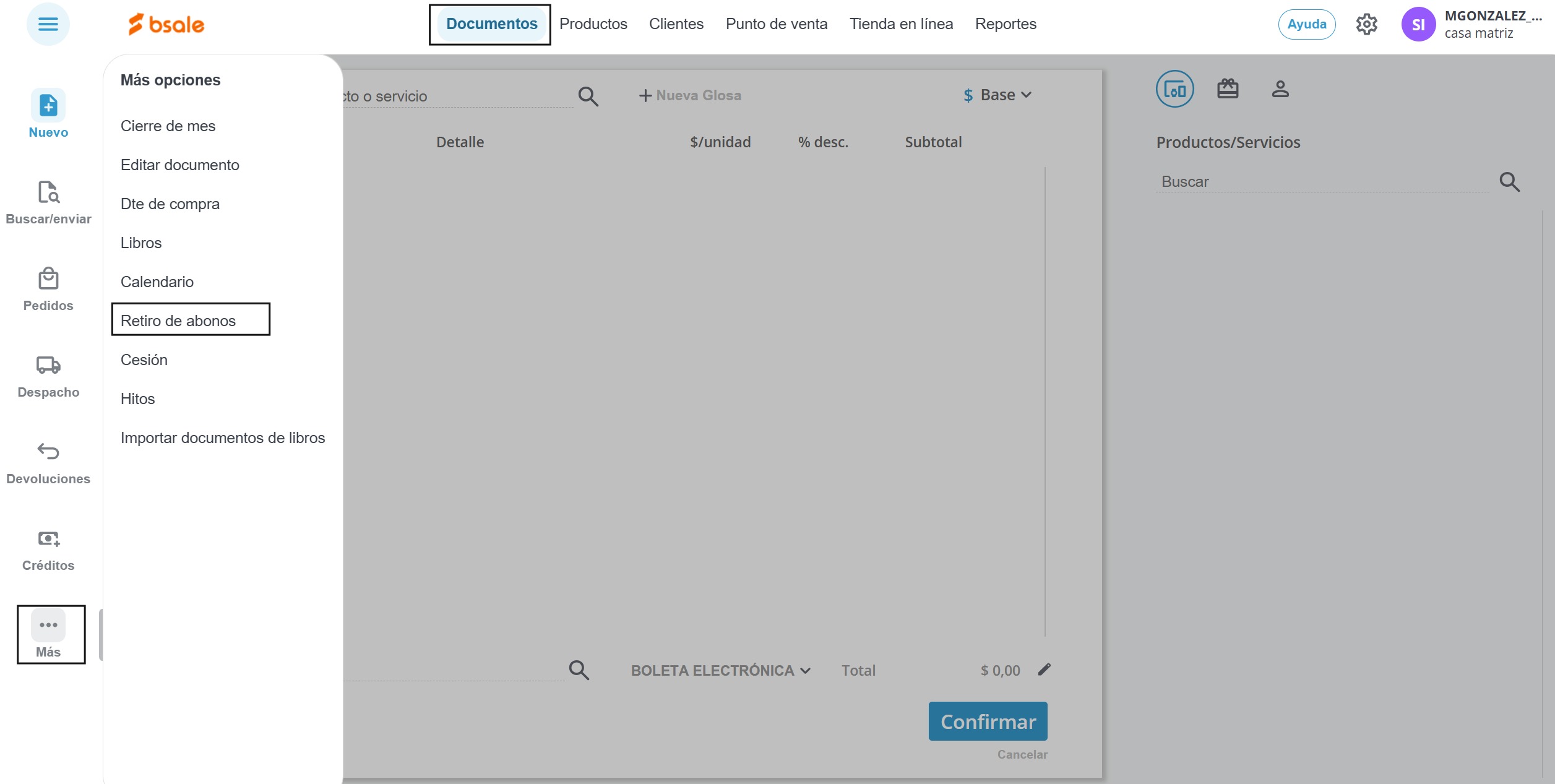Viewport: 1555px width, 784px height.
Task: Click the Confirmar button
Action: 988,722
